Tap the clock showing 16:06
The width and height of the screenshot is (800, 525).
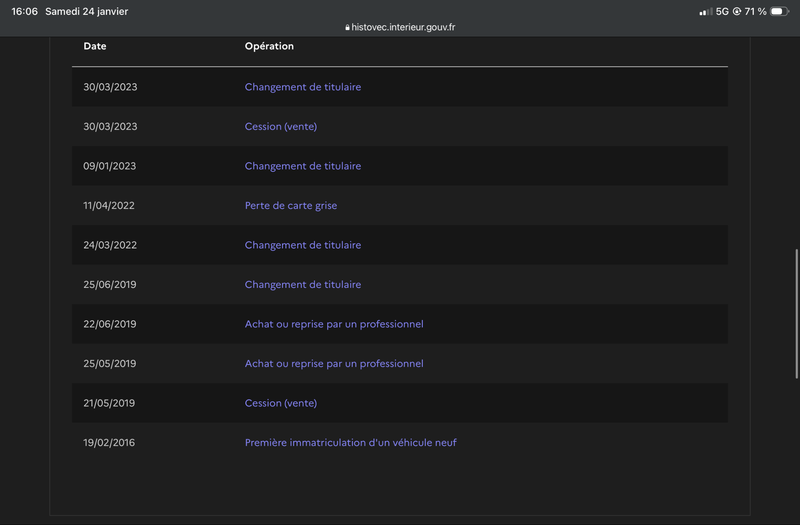pos(24,11)
